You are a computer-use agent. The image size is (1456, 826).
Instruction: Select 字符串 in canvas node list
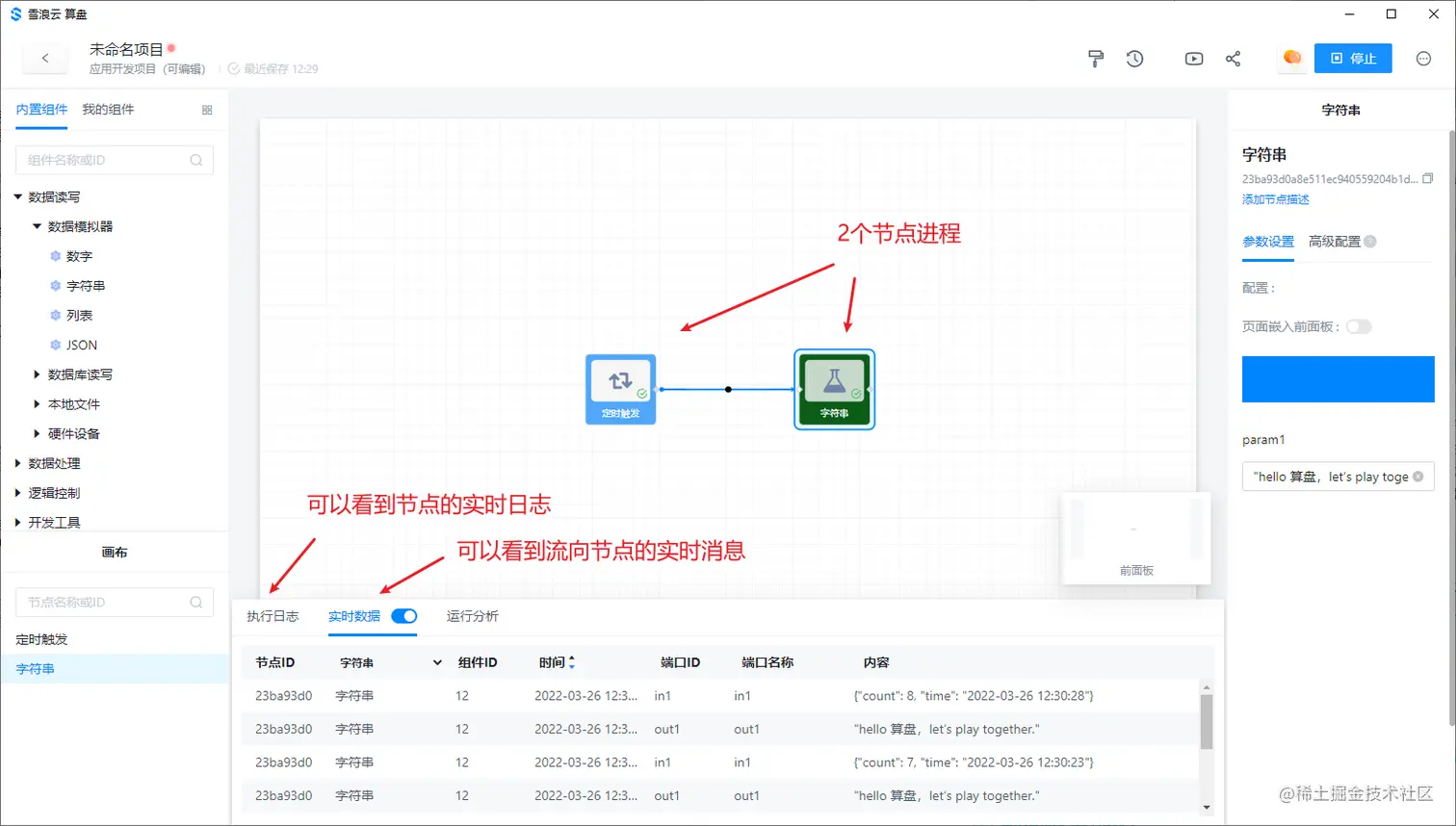[115, 669]
